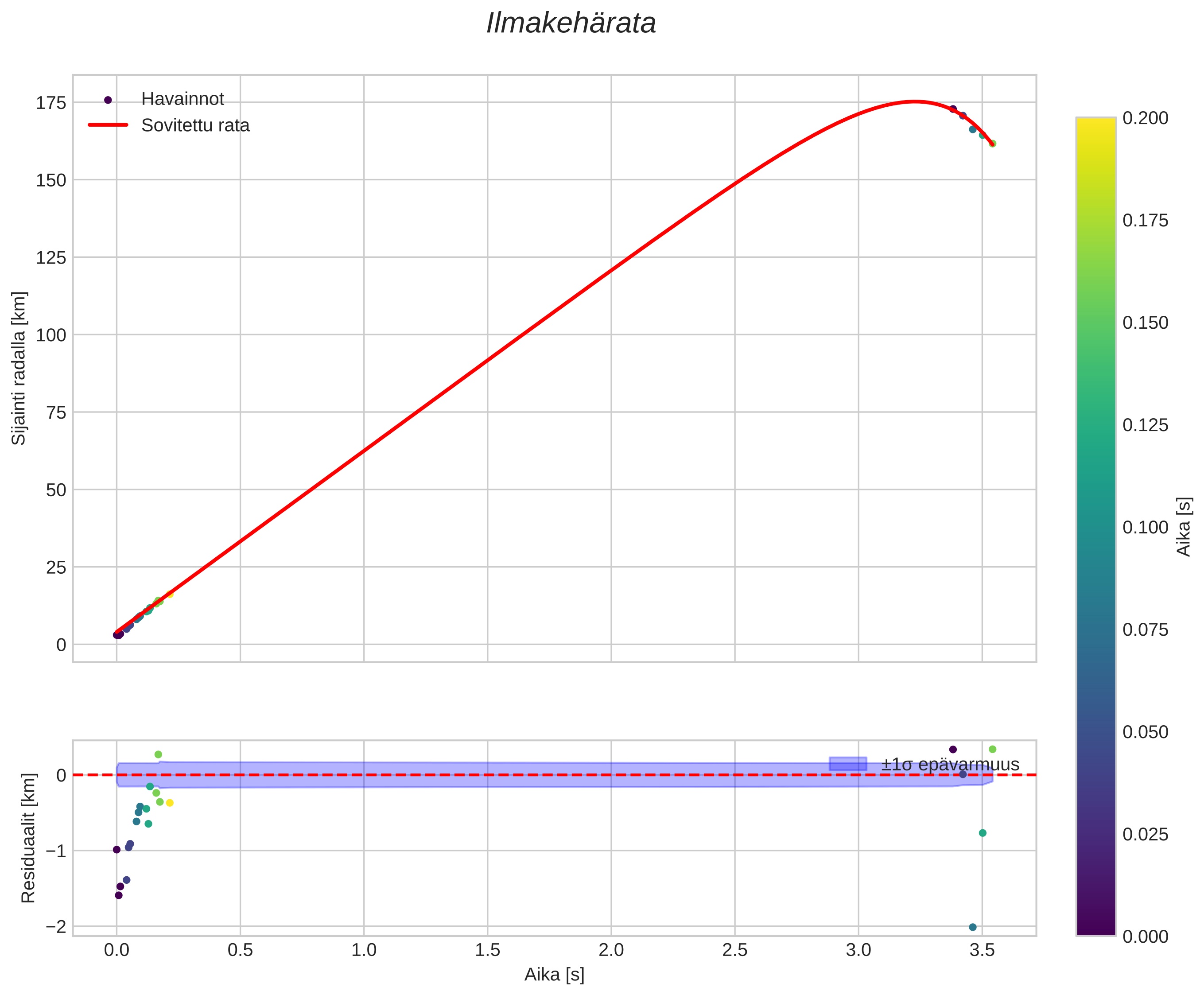Click the 0.100 colorbar tick label
This screenshot has width=1204, height=995.
click(x=1145, y=527)
